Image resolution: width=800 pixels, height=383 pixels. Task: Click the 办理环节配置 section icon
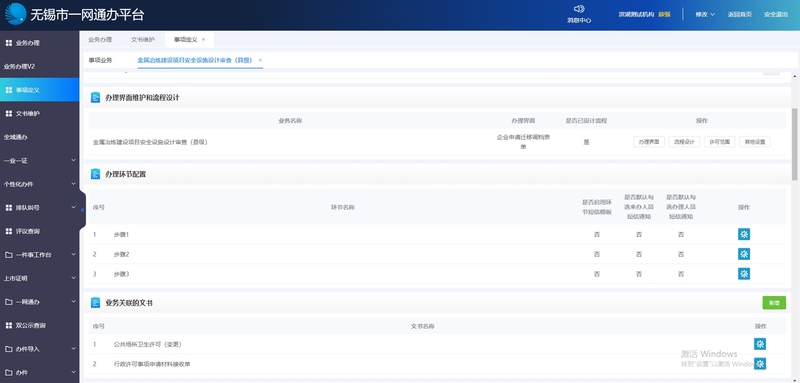point(95,174)
